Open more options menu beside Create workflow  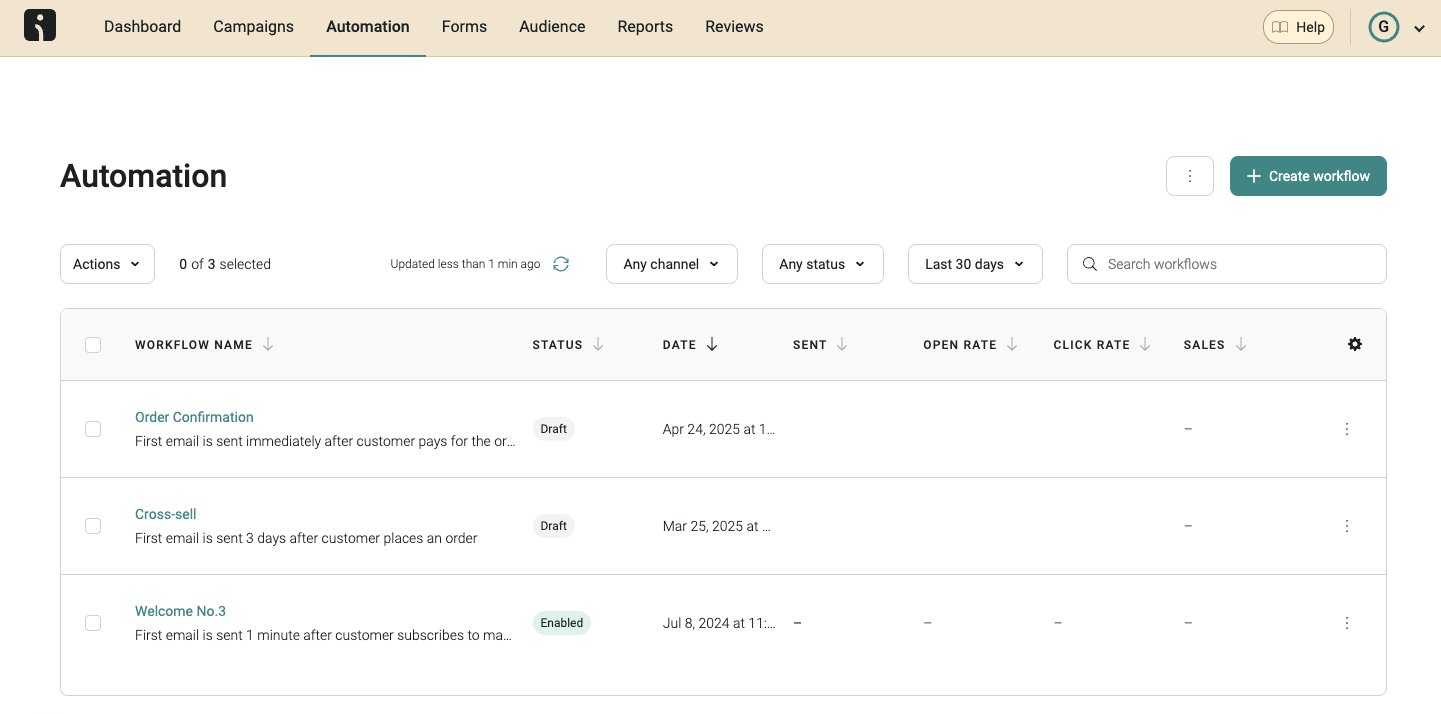click(1190, 176)
